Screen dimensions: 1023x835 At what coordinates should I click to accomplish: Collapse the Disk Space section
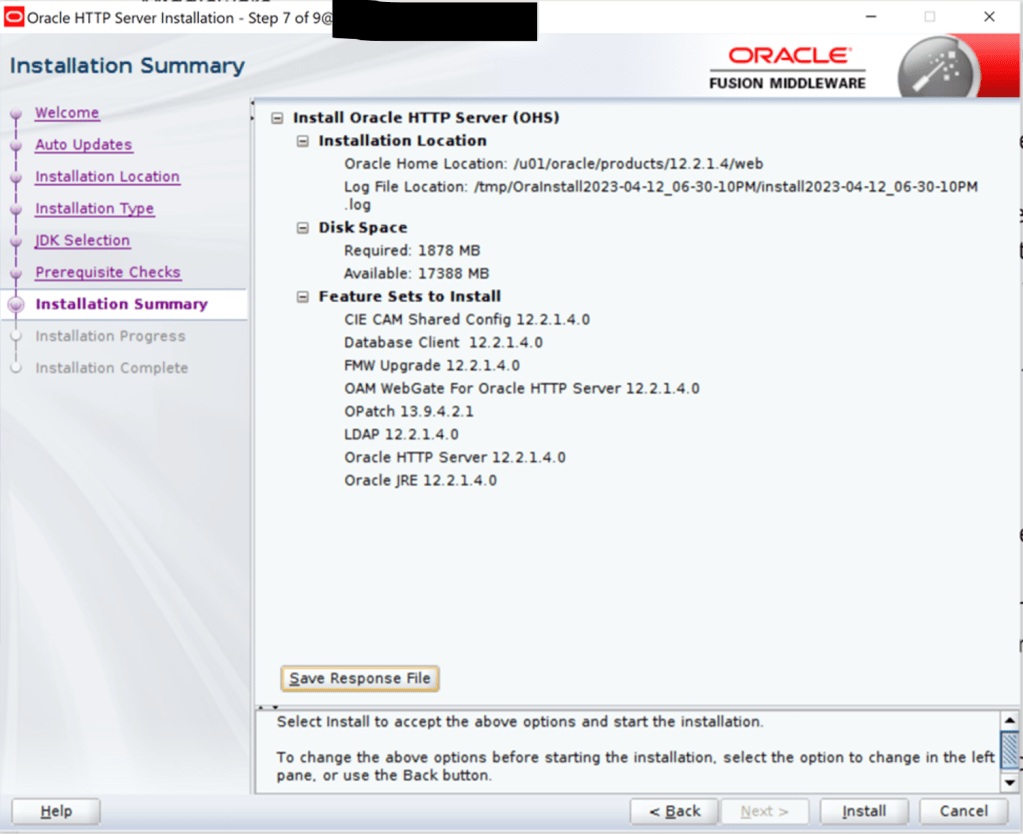click(x=303, y=228)
